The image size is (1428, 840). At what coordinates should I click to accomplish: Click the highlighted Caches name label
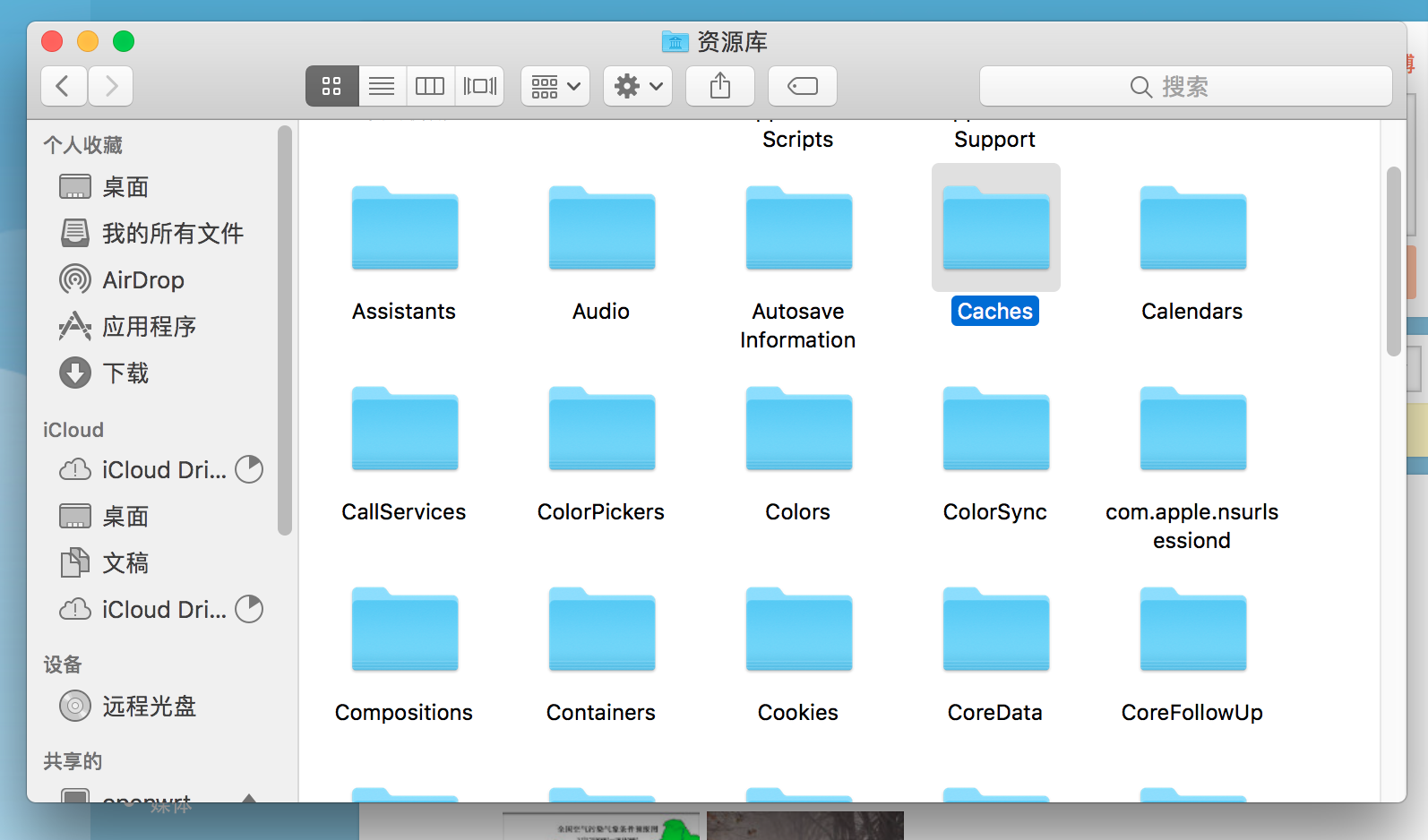pyautogui.click(x=995, y=311)
